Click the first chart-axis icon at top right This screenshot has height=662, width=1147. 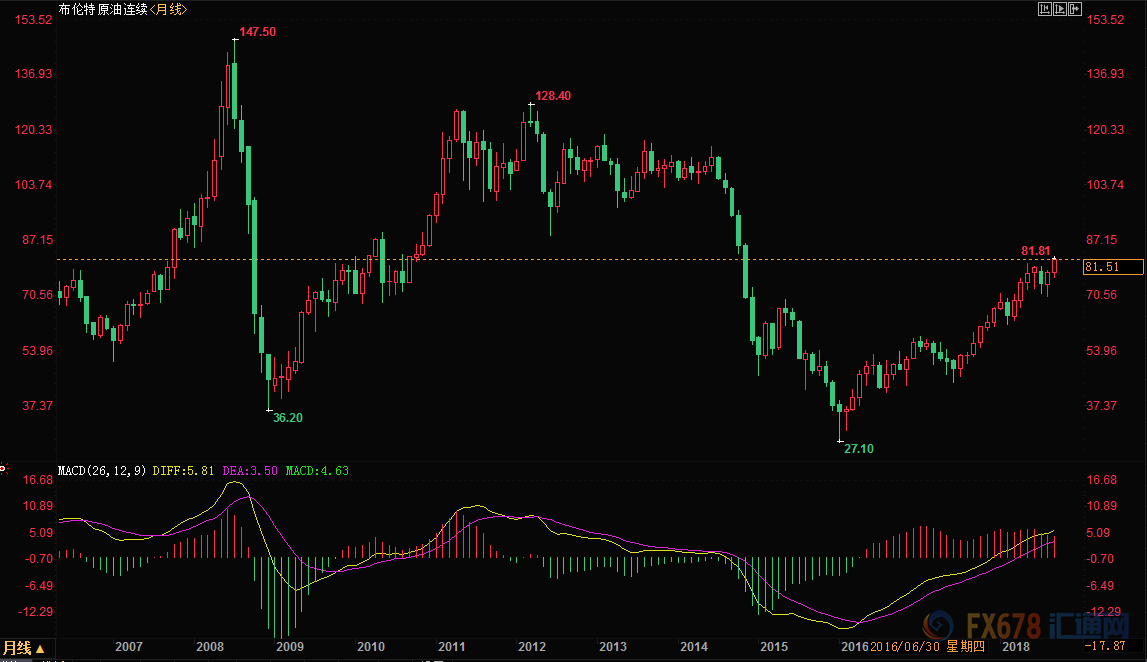pyautogui.click(x=1044, y=9)
